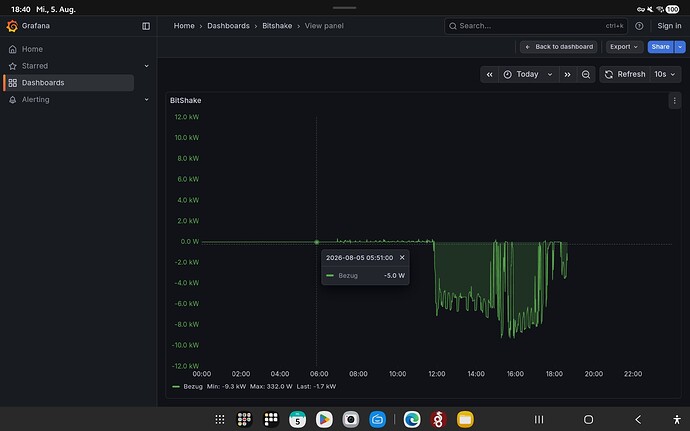Open Alerting in the sidebar

[x=36, y=99]
